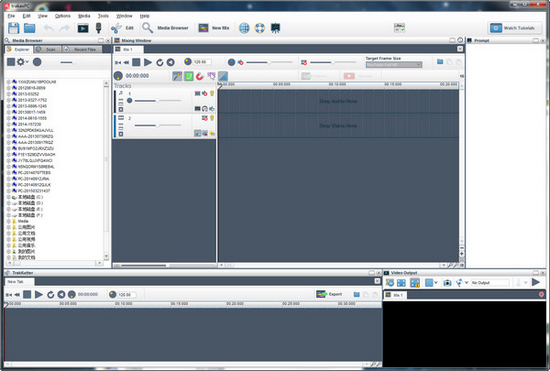Open the gear settings dropdown in Media Browser

pos(23,62)
